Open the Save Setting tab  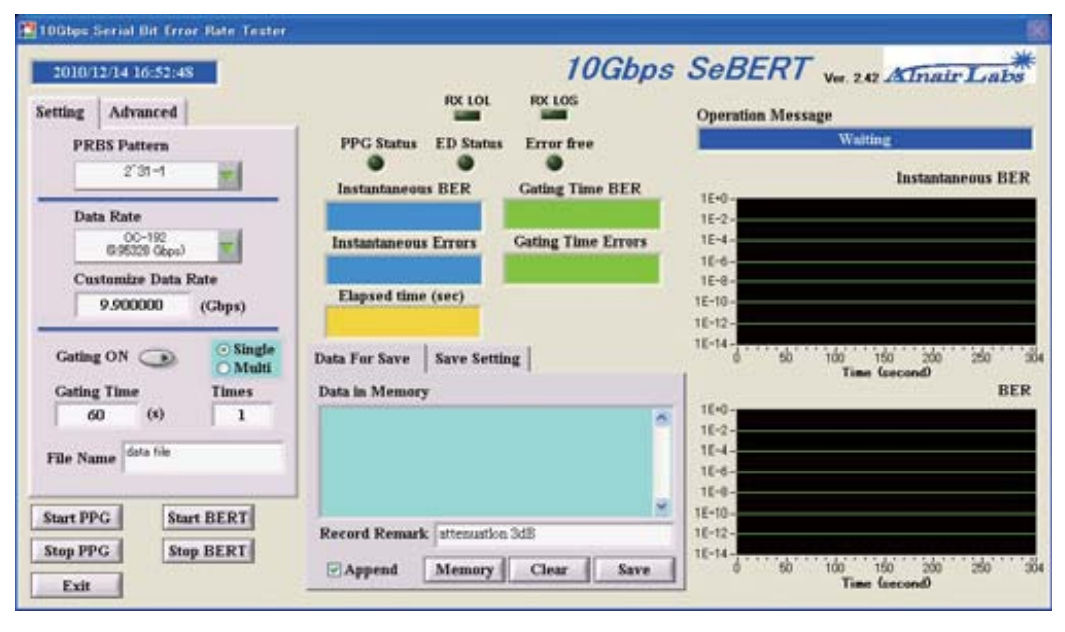tap(477, 358)
